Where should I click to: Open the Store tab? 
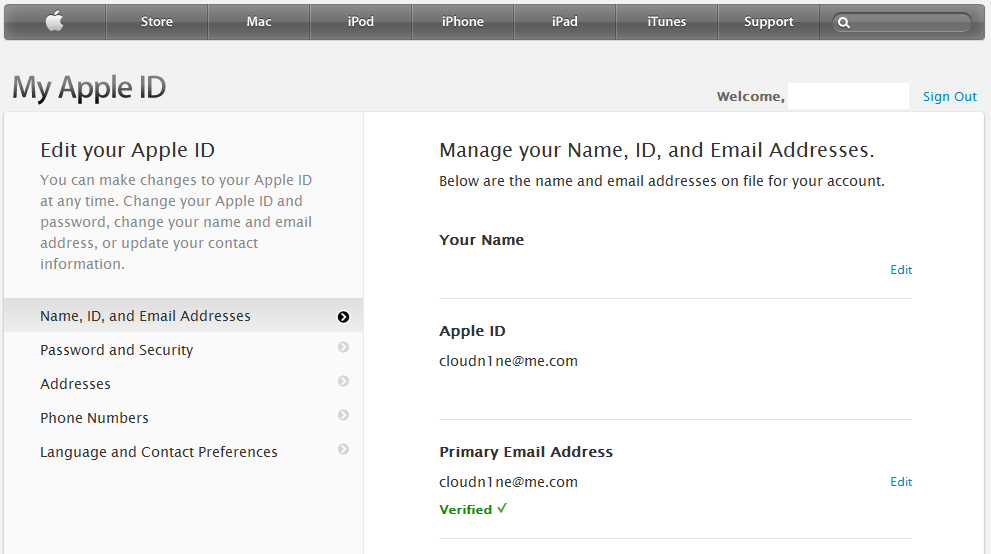coord(157,21)
